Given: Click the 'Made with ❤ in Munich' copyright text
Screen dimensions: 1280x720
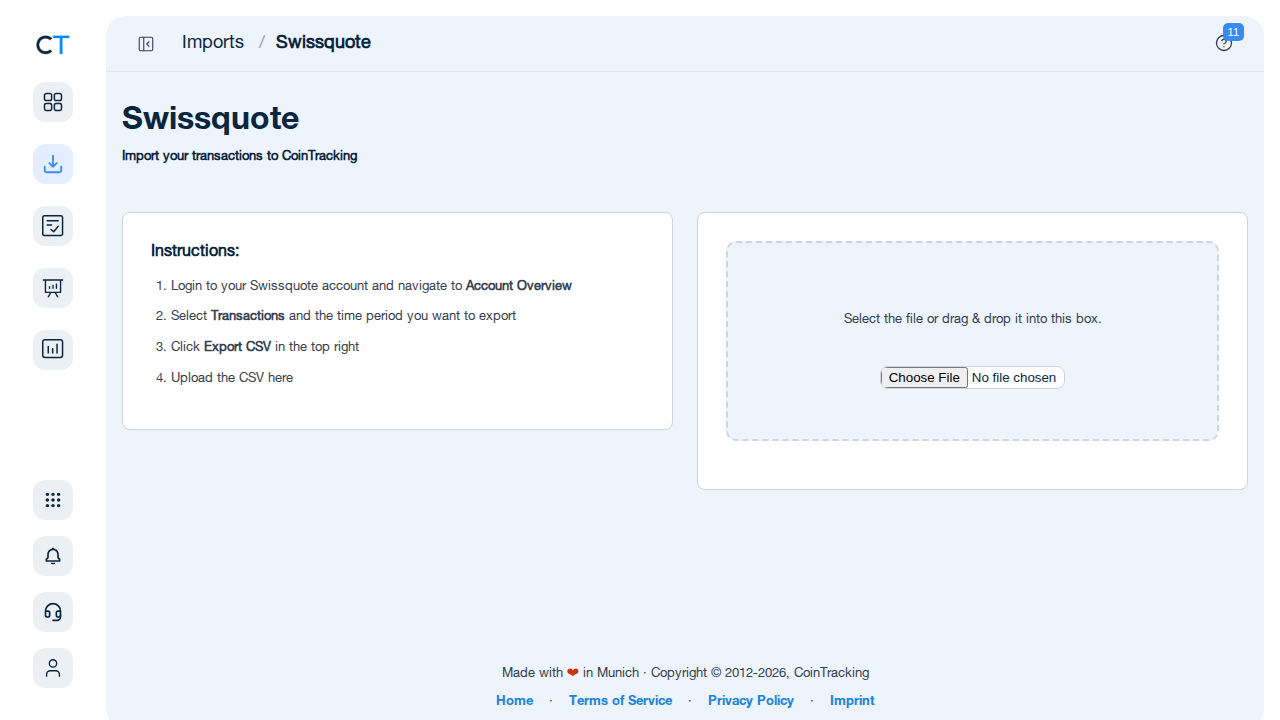Looking at the screenshot, I should click(685, 672).
